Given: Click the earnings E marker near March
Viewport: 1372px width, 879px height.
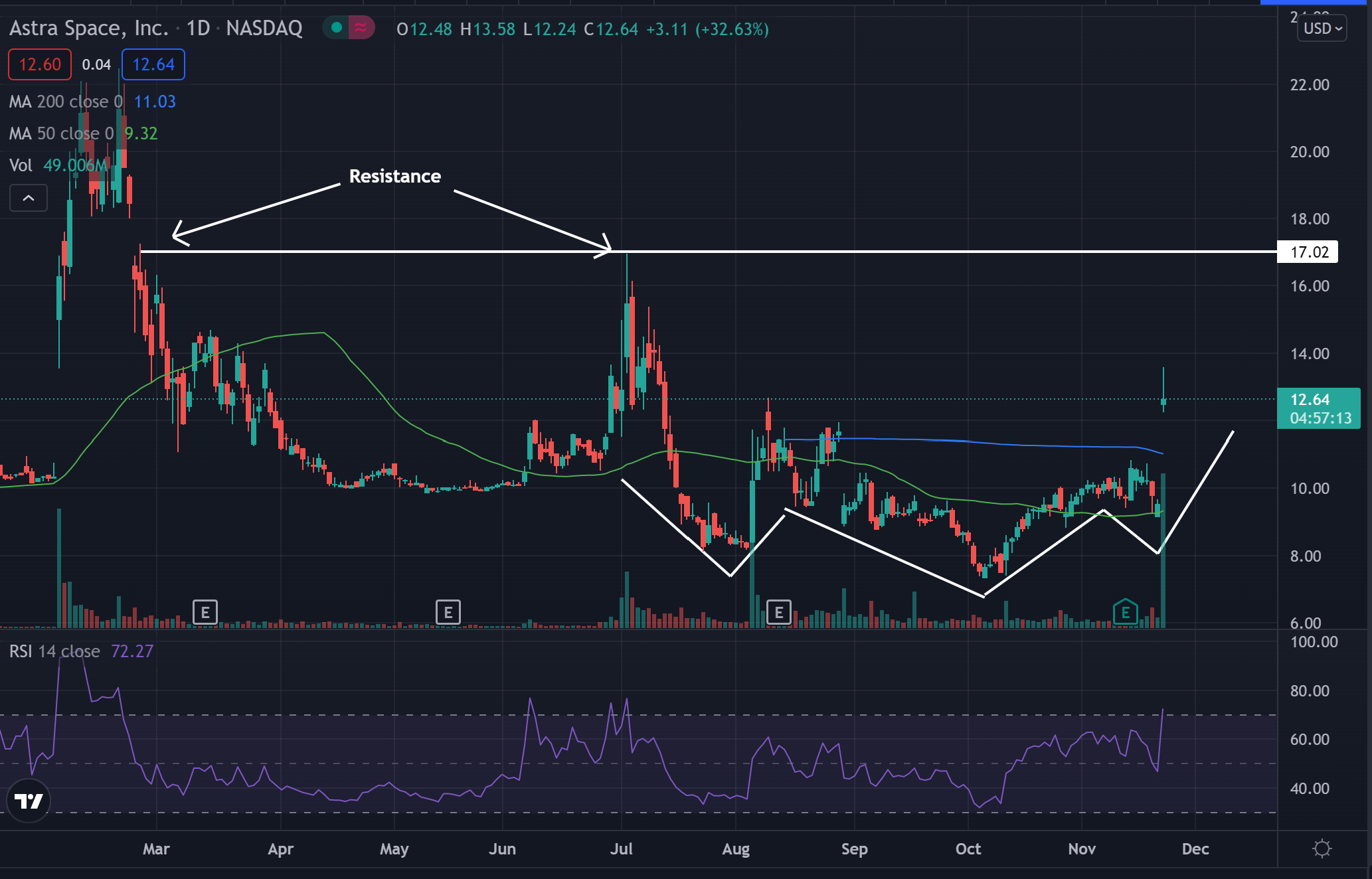Looking at the screenshot, I should point(205,612).
